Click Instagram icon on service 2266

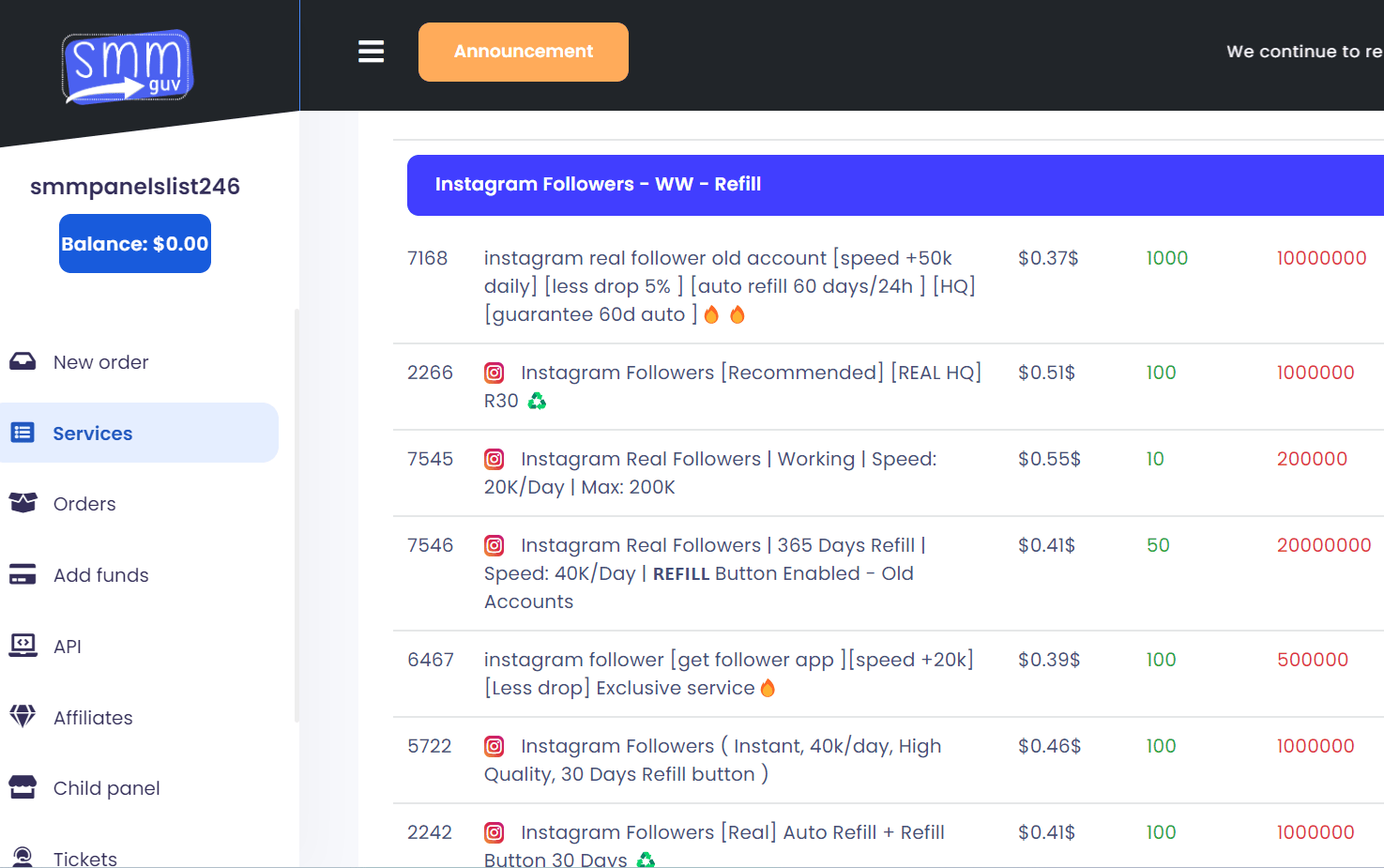[494, 373]
